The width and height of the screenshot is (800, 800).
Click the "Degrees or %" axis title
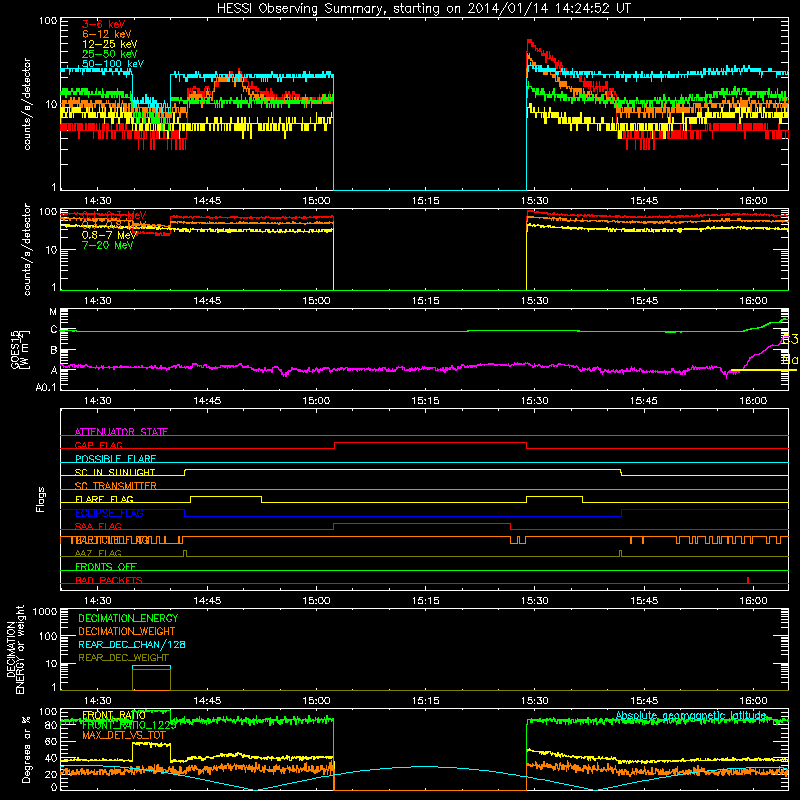[26, 749]
